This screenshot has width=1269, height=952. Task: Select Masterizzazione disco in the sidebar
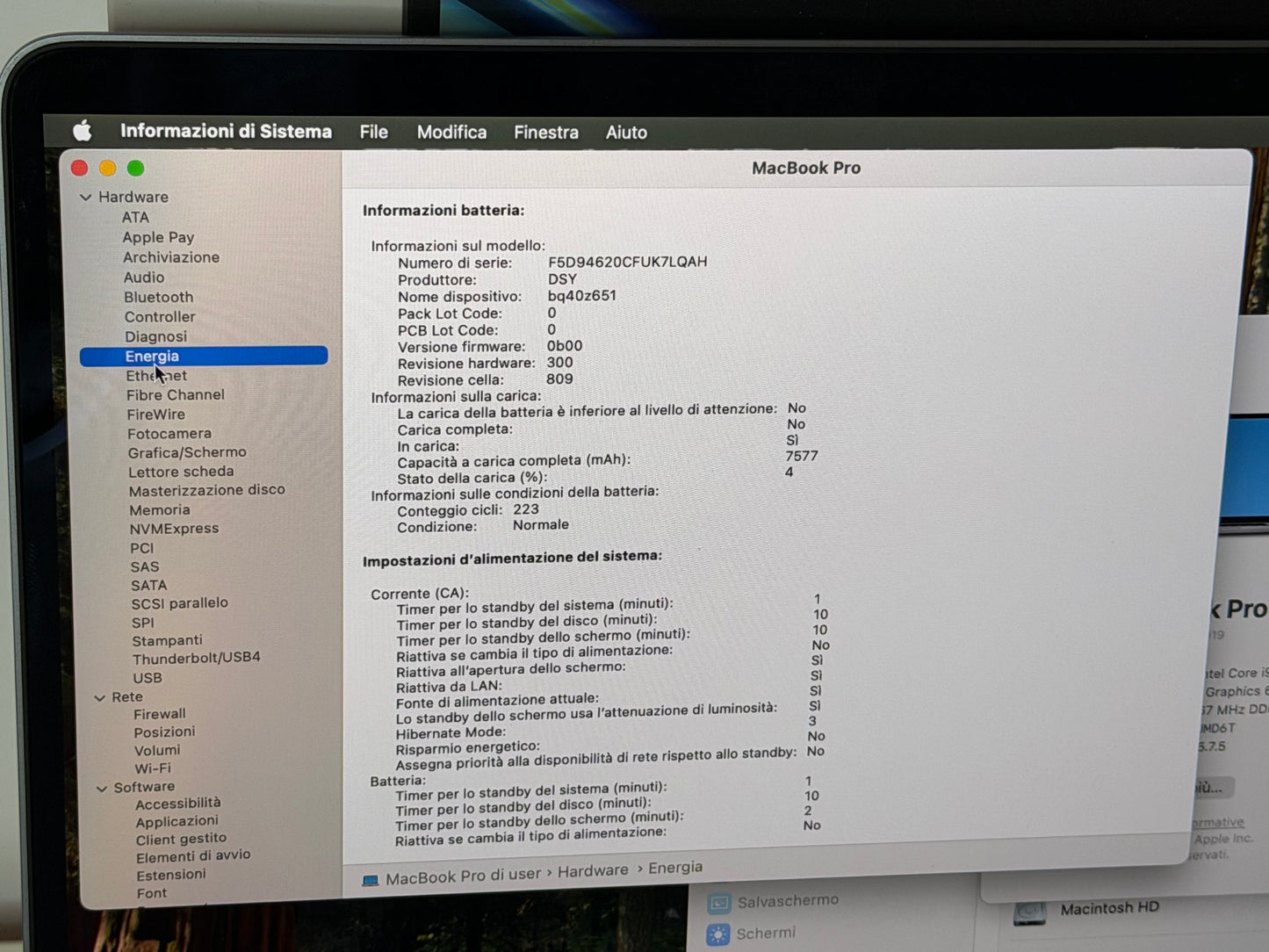(206, 490)
